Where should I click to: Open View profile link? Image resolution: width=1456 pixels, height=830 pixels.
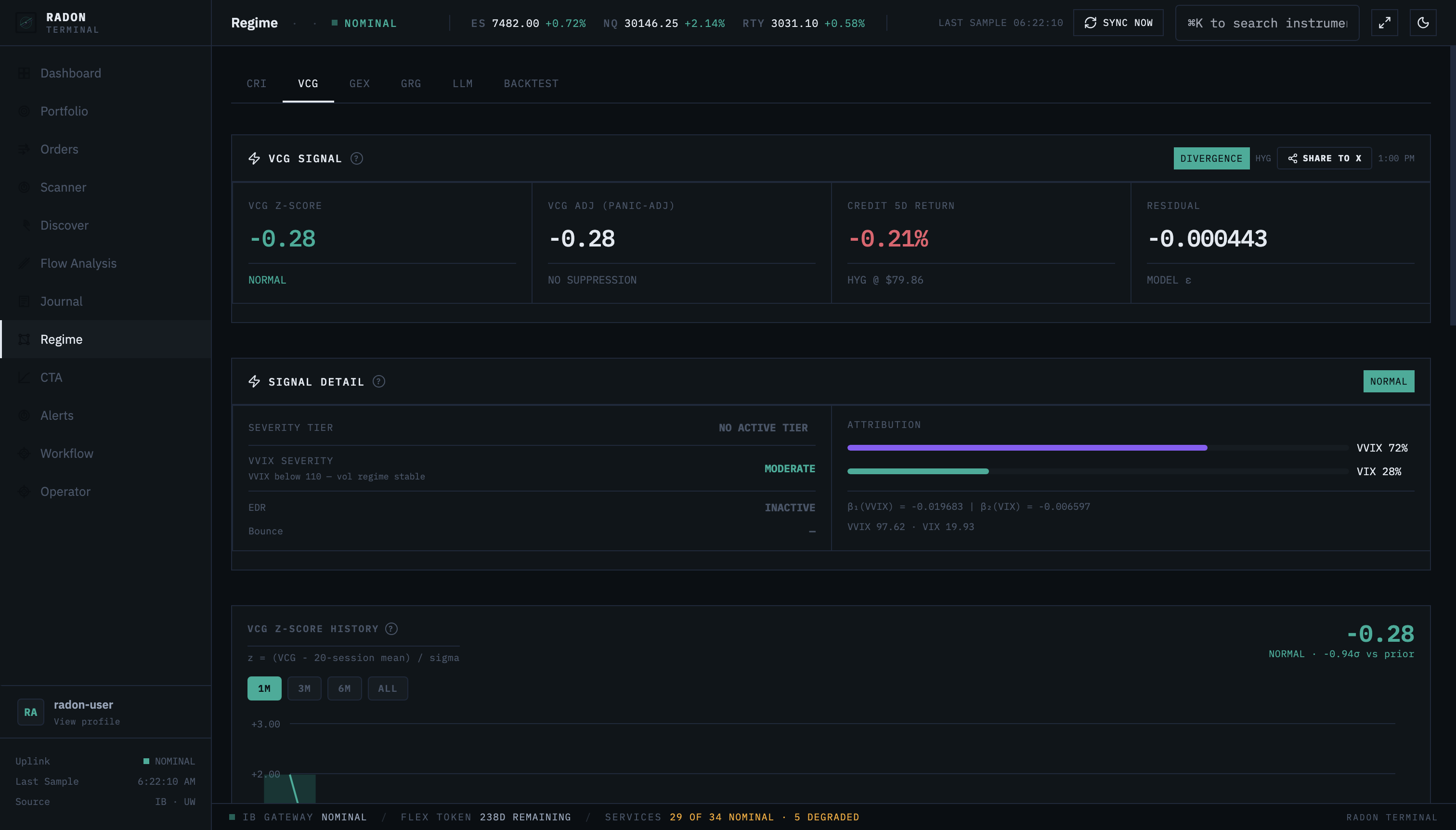tap(87, 722)
